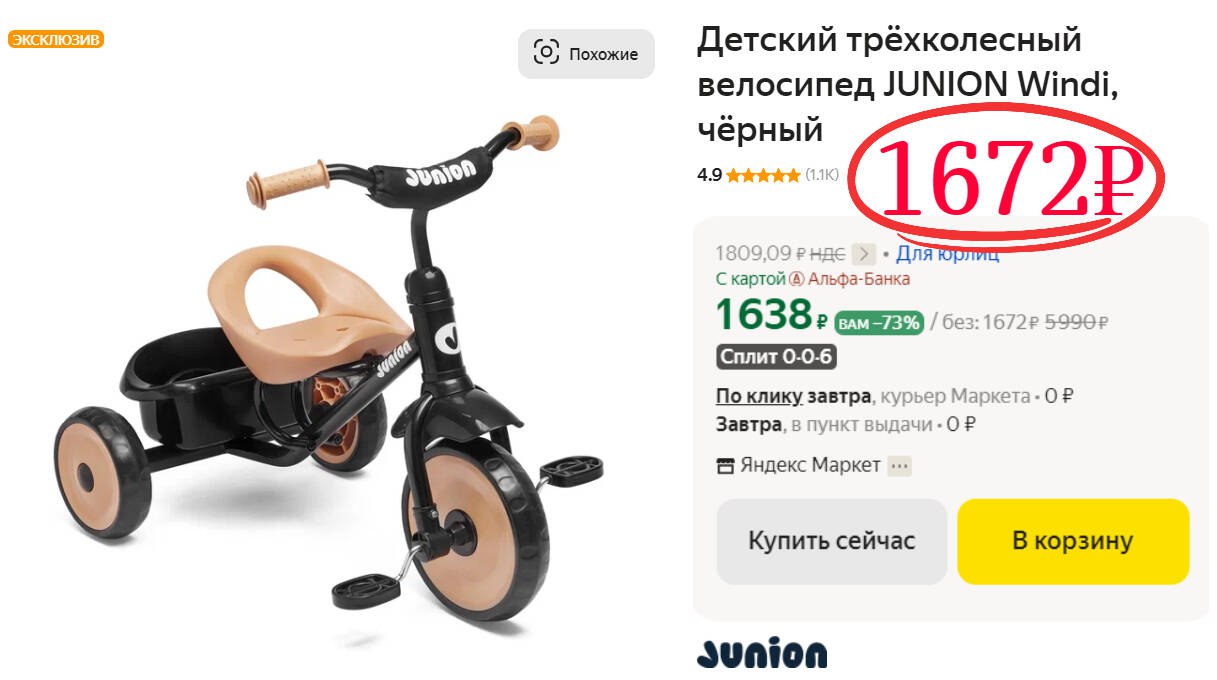This screenshot has width=1217, height=680.
Task: Add item with В корзину button
Action: (1073, 541)
